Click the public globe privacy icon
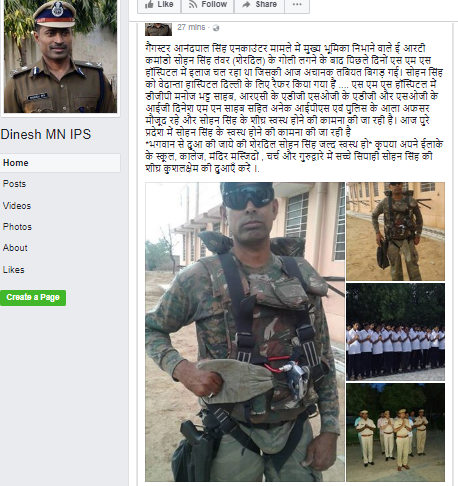 216,28
